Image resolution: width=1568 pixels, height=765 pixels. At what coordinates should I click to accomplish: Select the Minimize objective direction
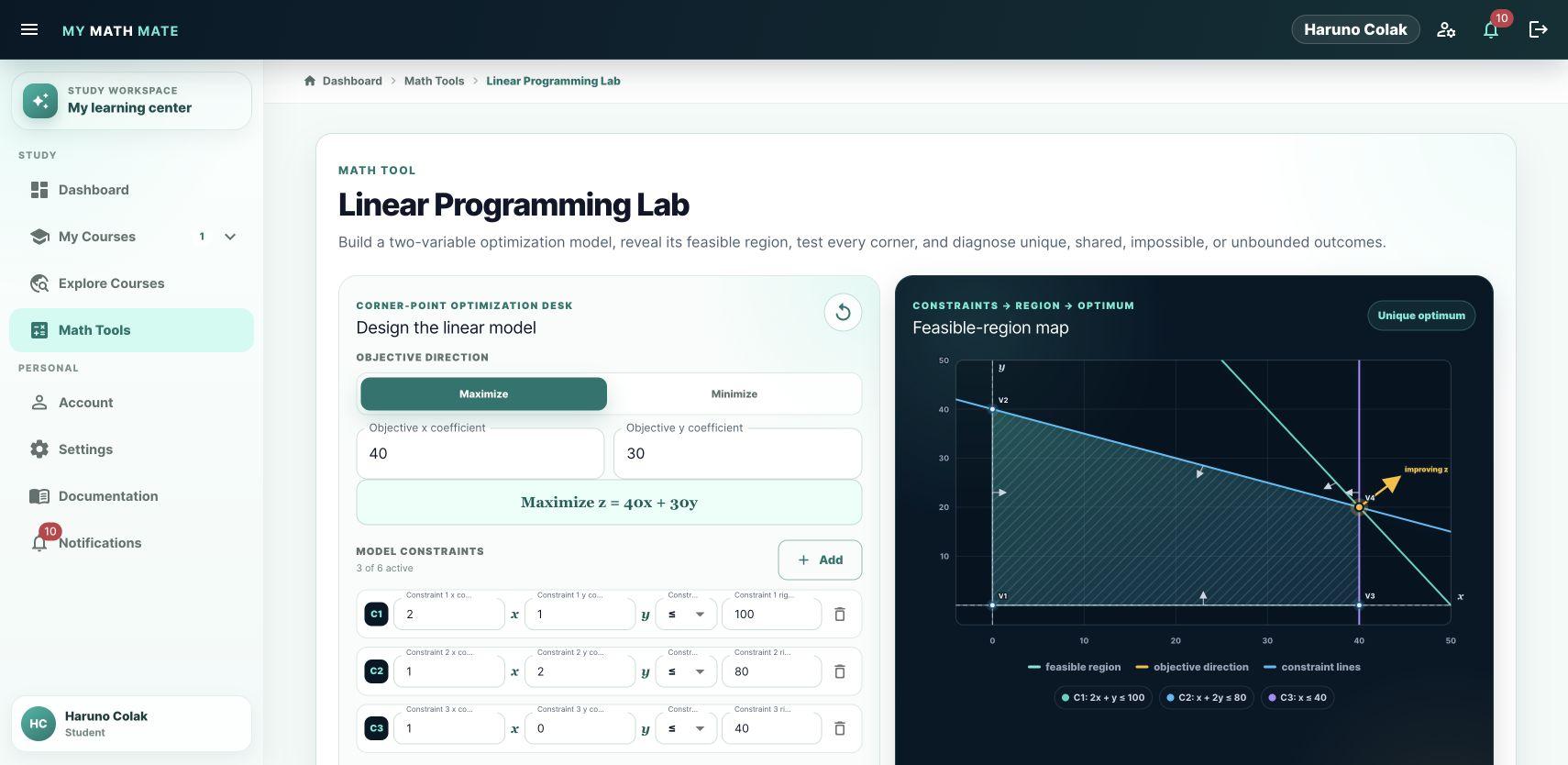pyautogui.click(x=734, y=394)
